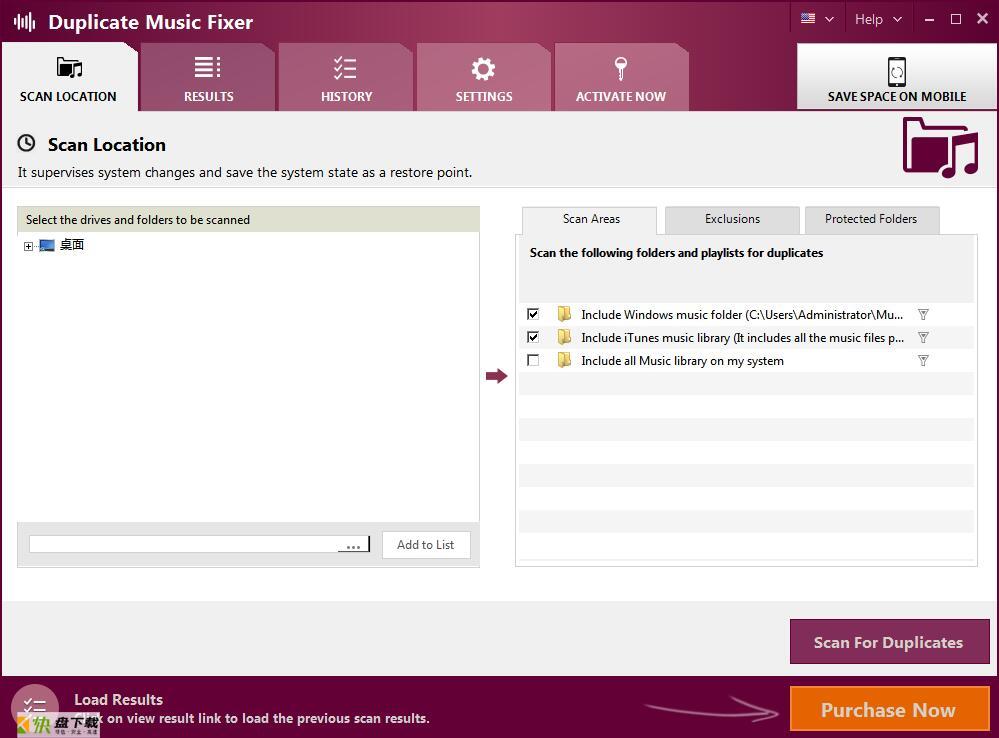999x738 pixels.
Task: Switch to the Scan Areas tab
Action: pyautogui.click(x=590, y=219)
